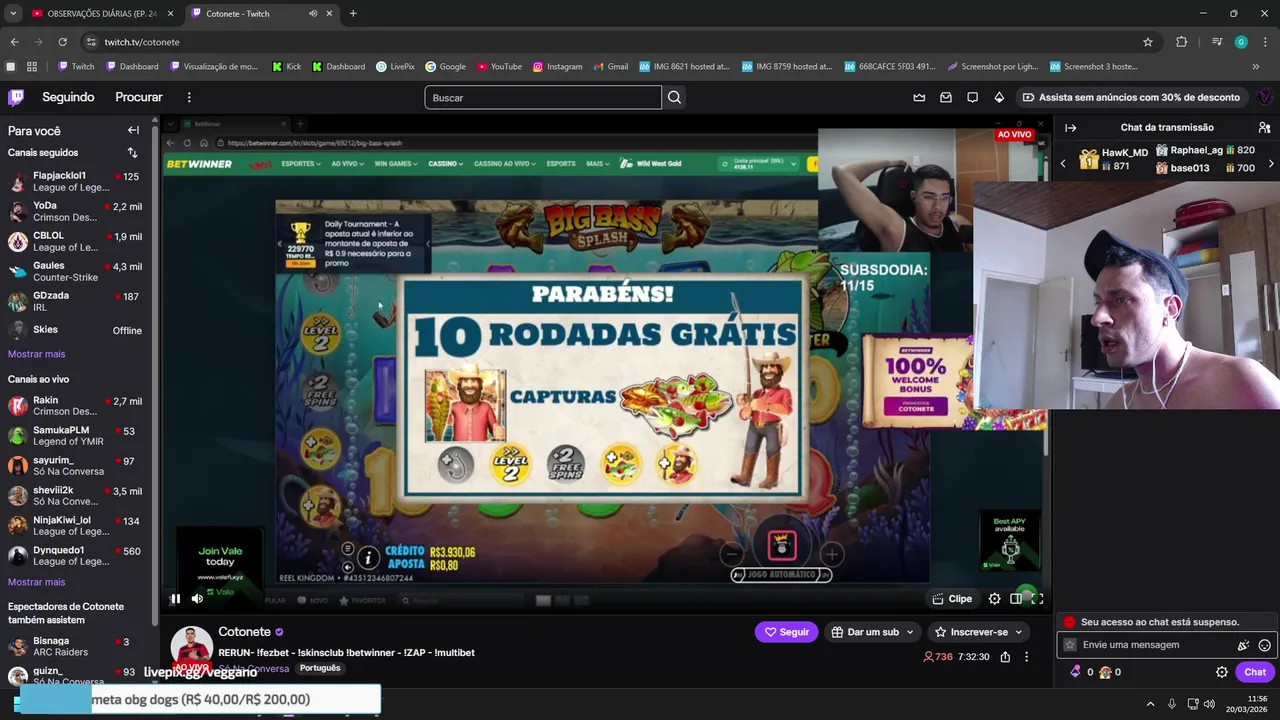Open Flapjackiol1 channel in sidebar
The width and height of the screenshot is (1280, 720).
75,181
